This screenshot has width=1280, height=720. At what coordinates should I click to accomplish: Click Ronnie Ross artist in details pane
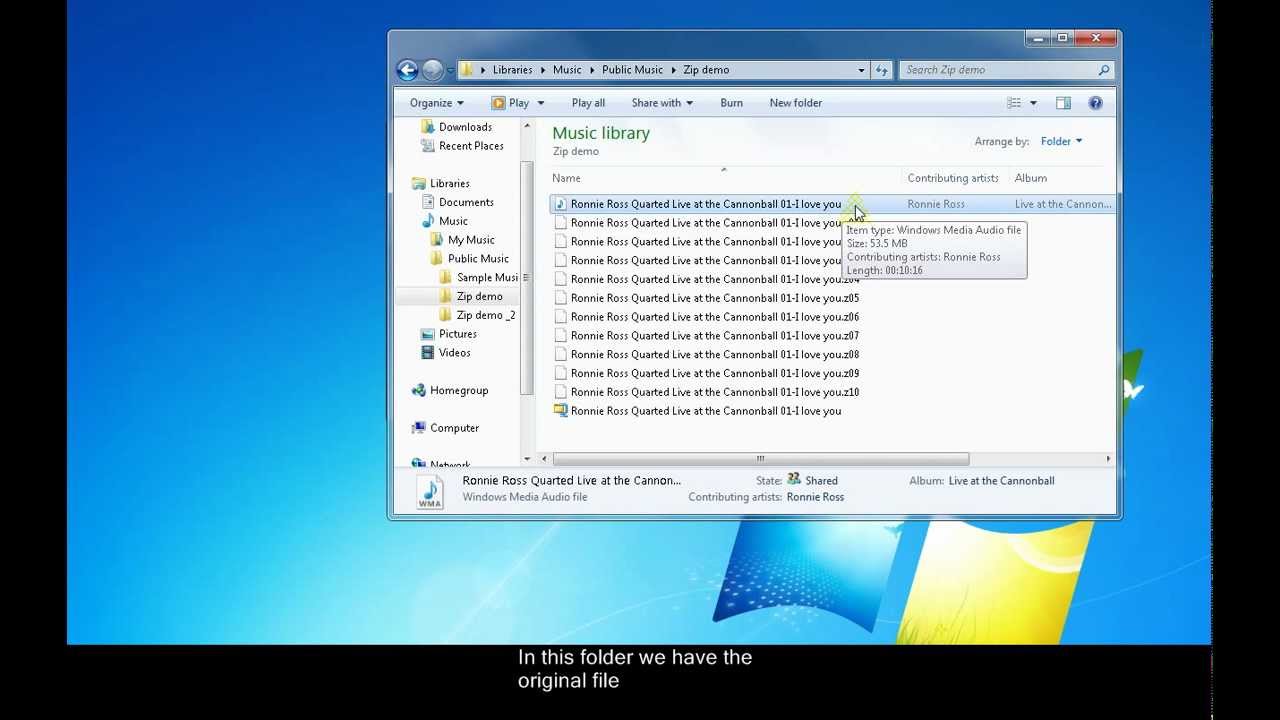pyautogui.click(x=815, y=497)
